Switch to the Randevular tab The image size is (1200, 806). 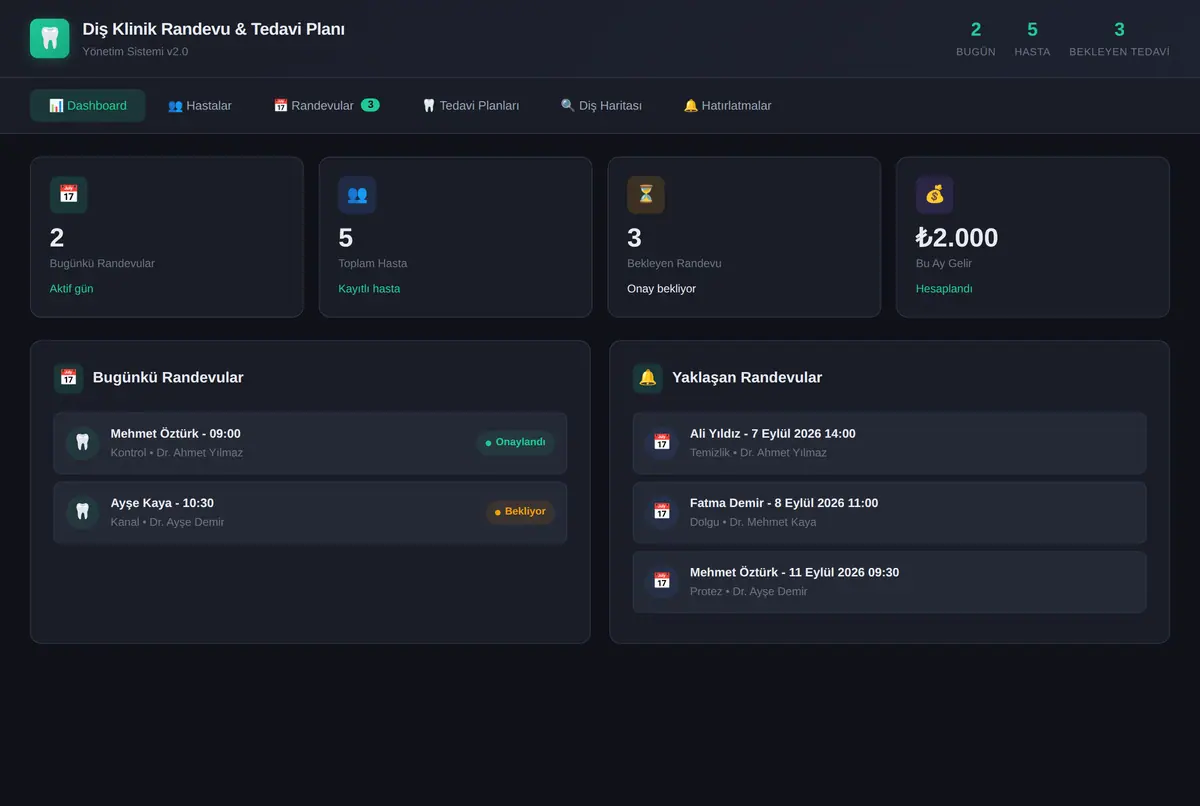coord(326,105)
